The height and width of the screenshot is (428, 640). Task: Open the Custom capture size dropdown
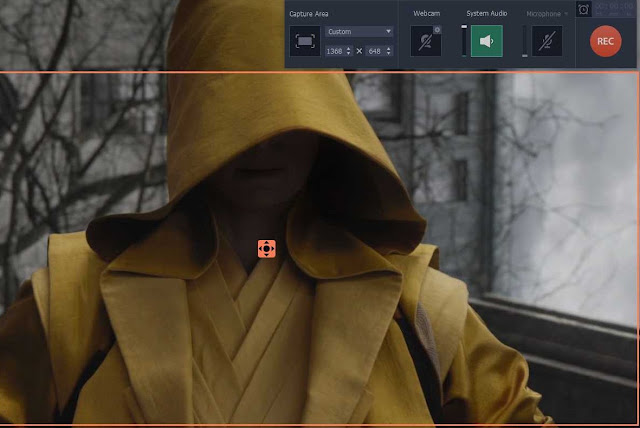click(359, 31)
